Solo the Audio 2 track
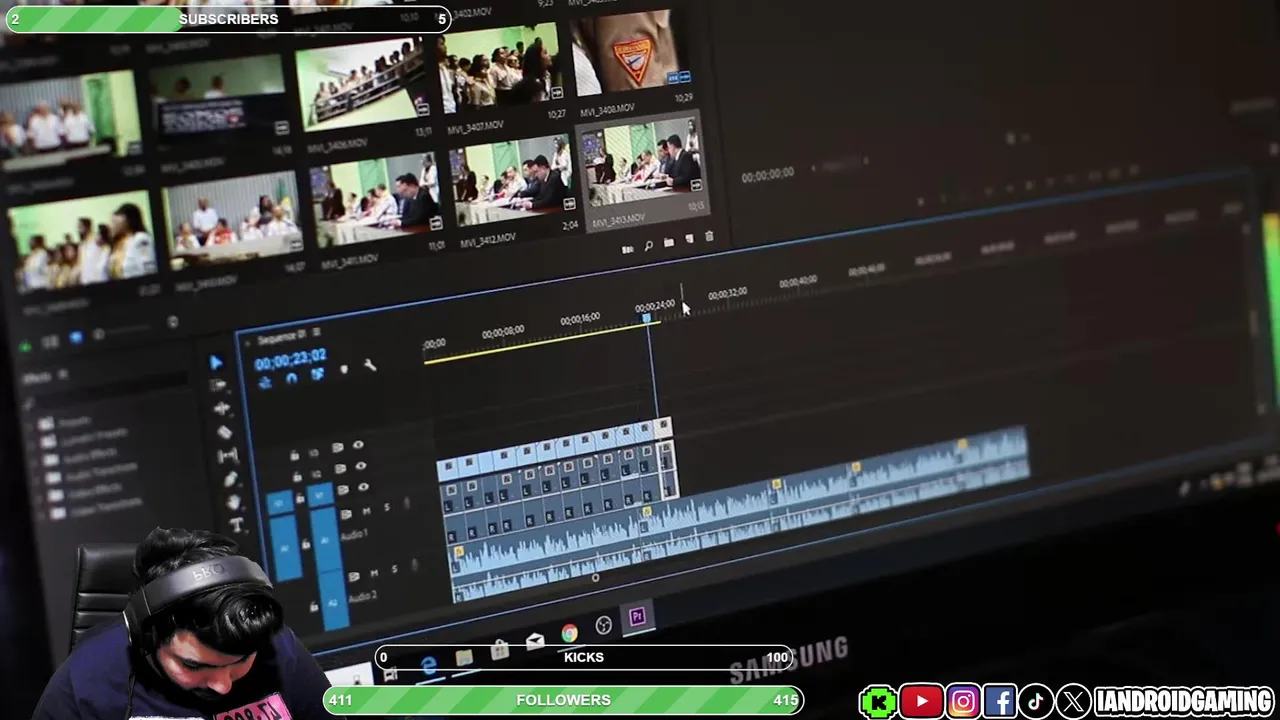Viewport: 1280px width, 720px height. pyautogui.click(x=393, y=570)
